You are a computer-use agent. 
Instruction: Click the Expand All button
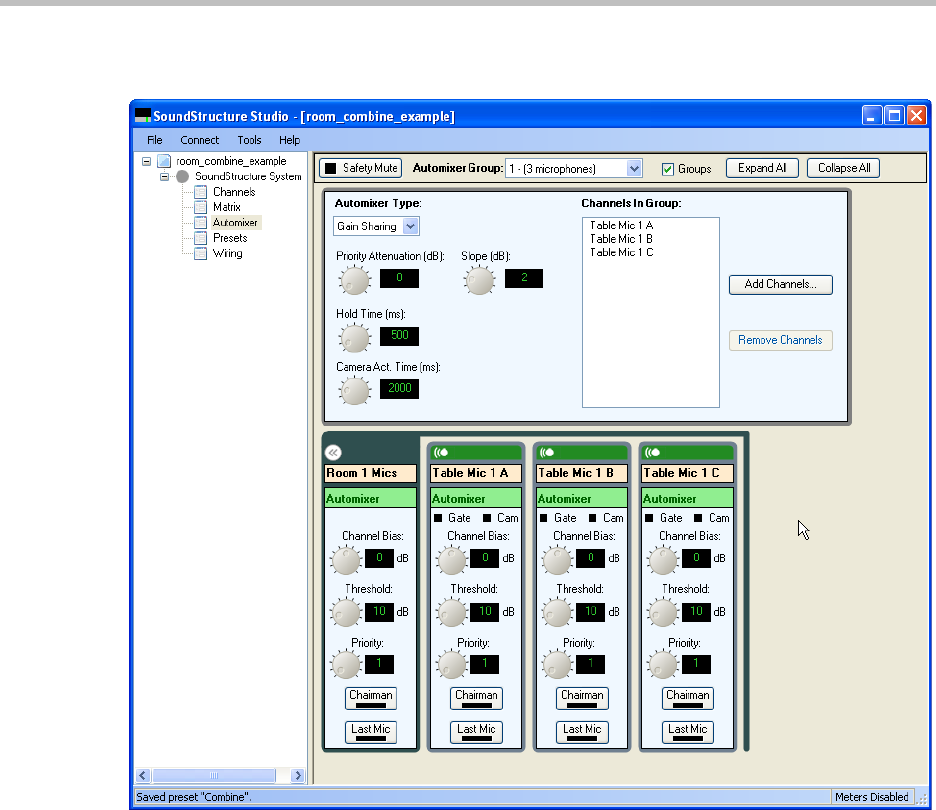coord(762,168)
